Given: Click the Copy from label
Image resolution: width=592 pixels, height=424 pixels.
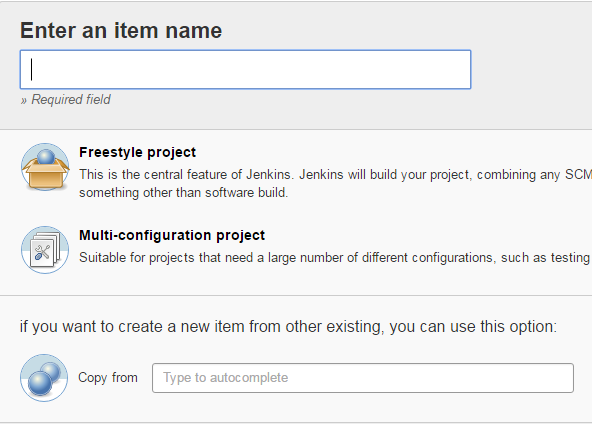Looking at the screenshot, I should click(x=108, y=378).
